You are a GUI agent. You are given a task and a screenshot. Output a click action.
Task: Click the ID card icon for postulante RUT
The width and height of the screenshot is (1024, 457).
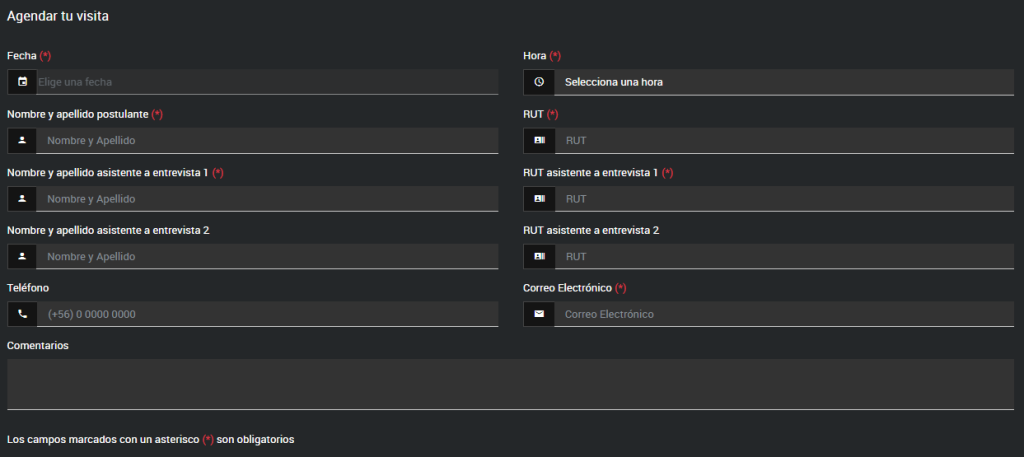539,140
